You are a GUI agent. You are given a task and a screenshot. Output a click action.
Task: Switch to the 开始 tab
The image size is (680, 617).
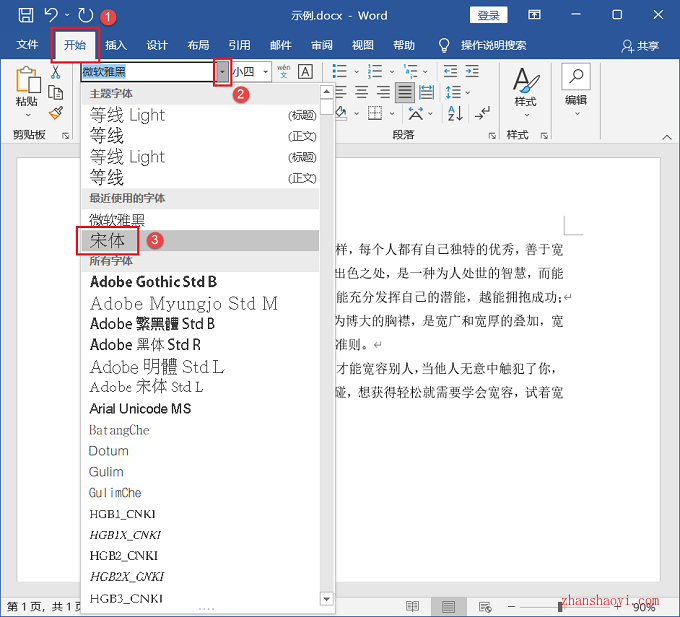75,45
